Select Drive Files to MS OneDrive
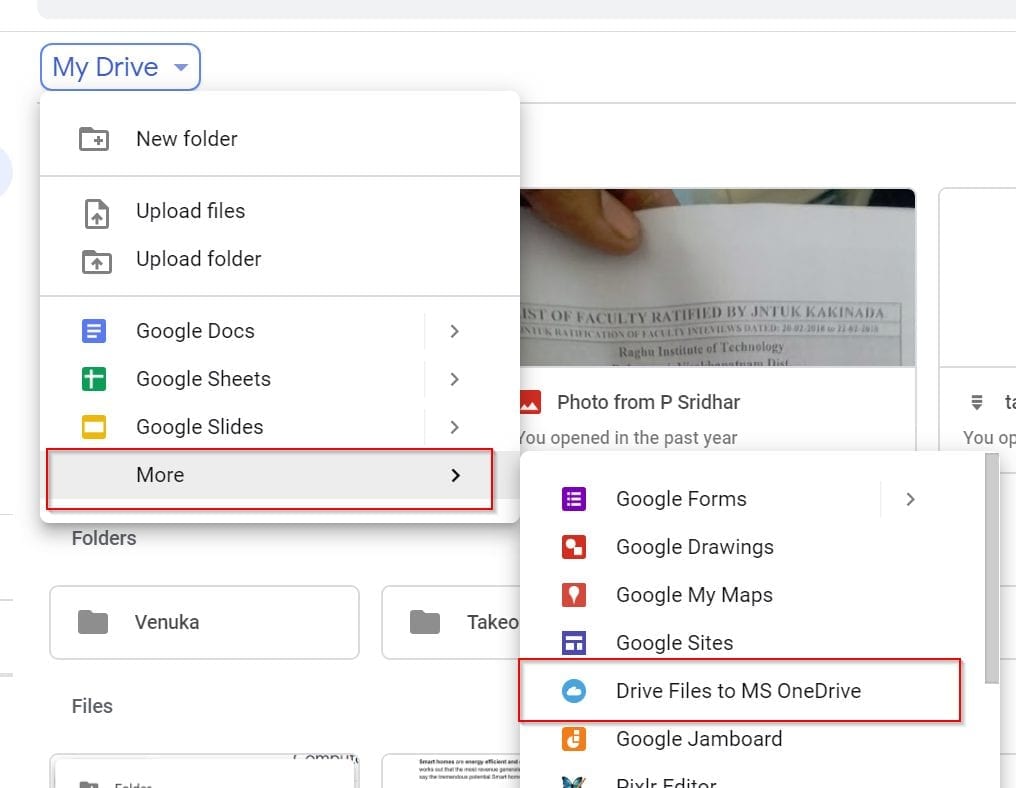Viewport: 1016px width, 788px height. tap(738, 691)
